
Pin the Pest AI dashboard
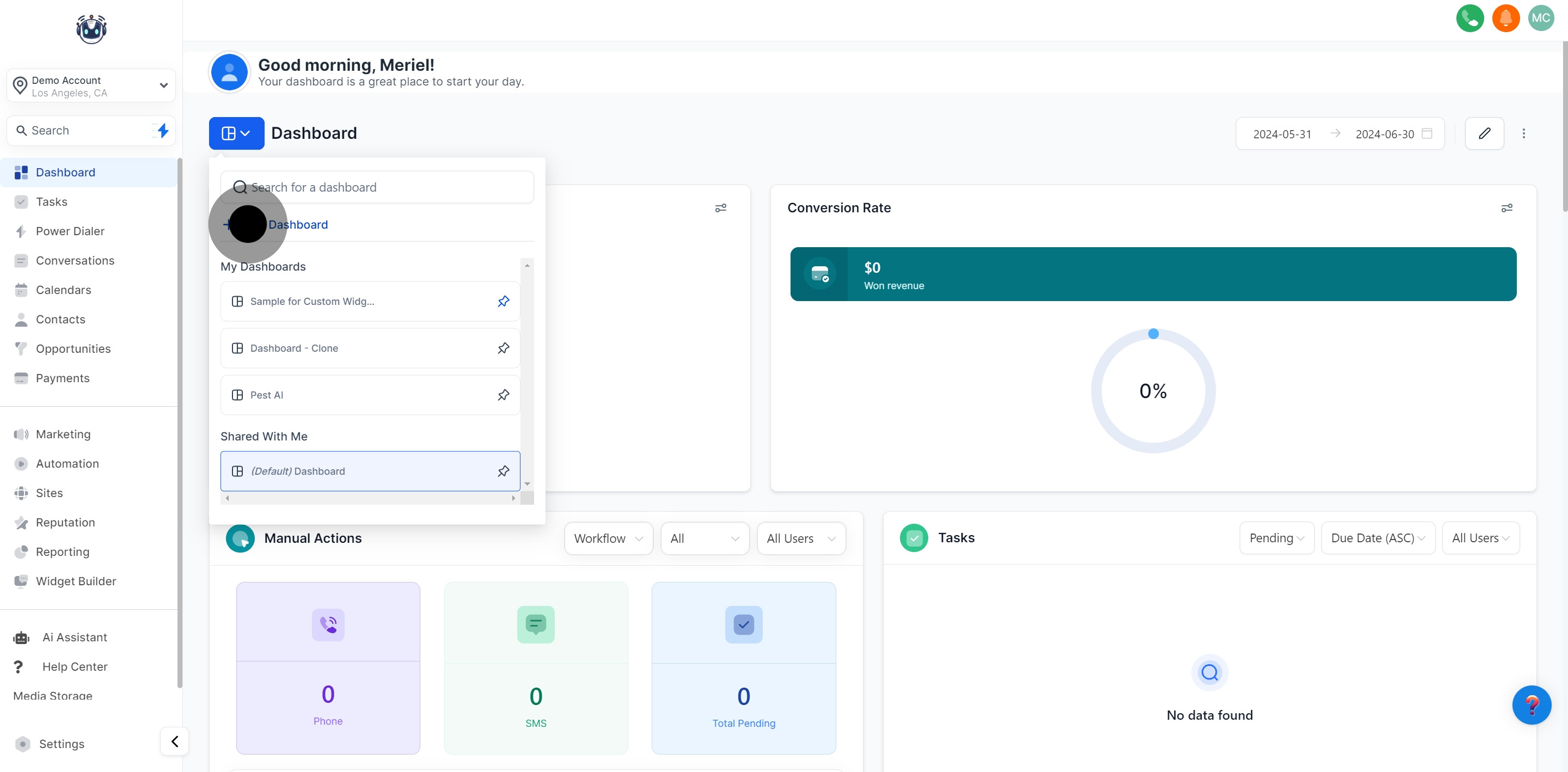[504, 395]
